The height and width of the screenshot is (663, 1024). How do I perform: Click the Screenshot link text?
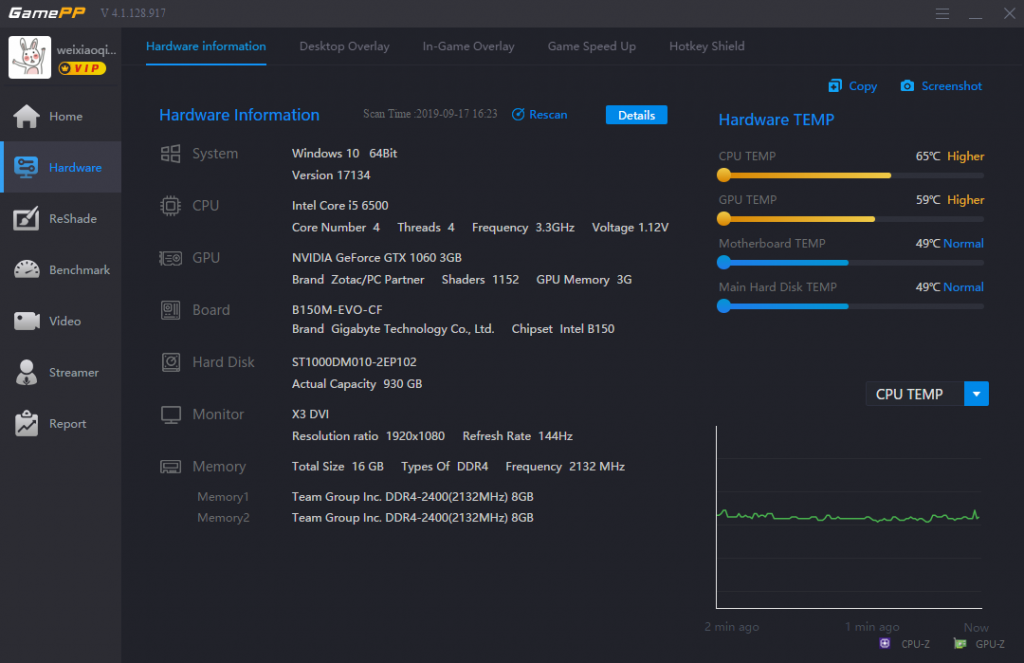point(952,86)
